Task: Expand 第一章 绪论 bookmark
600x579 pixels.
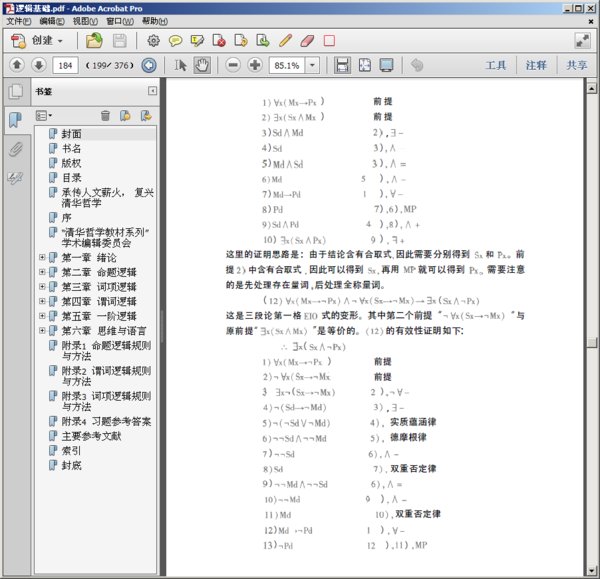Action: tap(42, 258)
